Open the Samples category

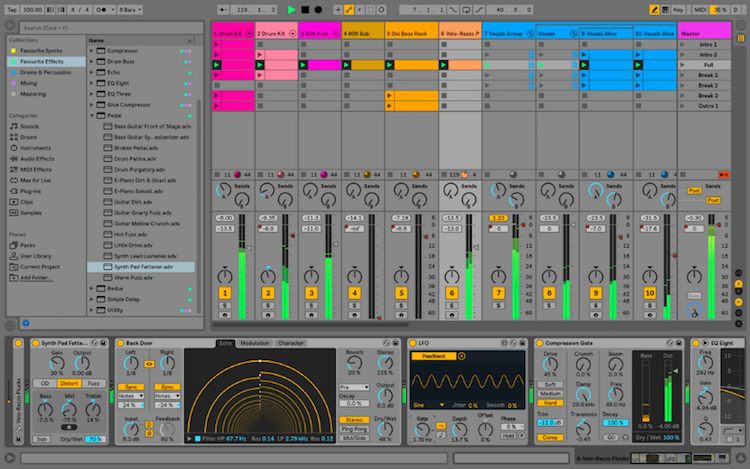[x=31, y=213]
